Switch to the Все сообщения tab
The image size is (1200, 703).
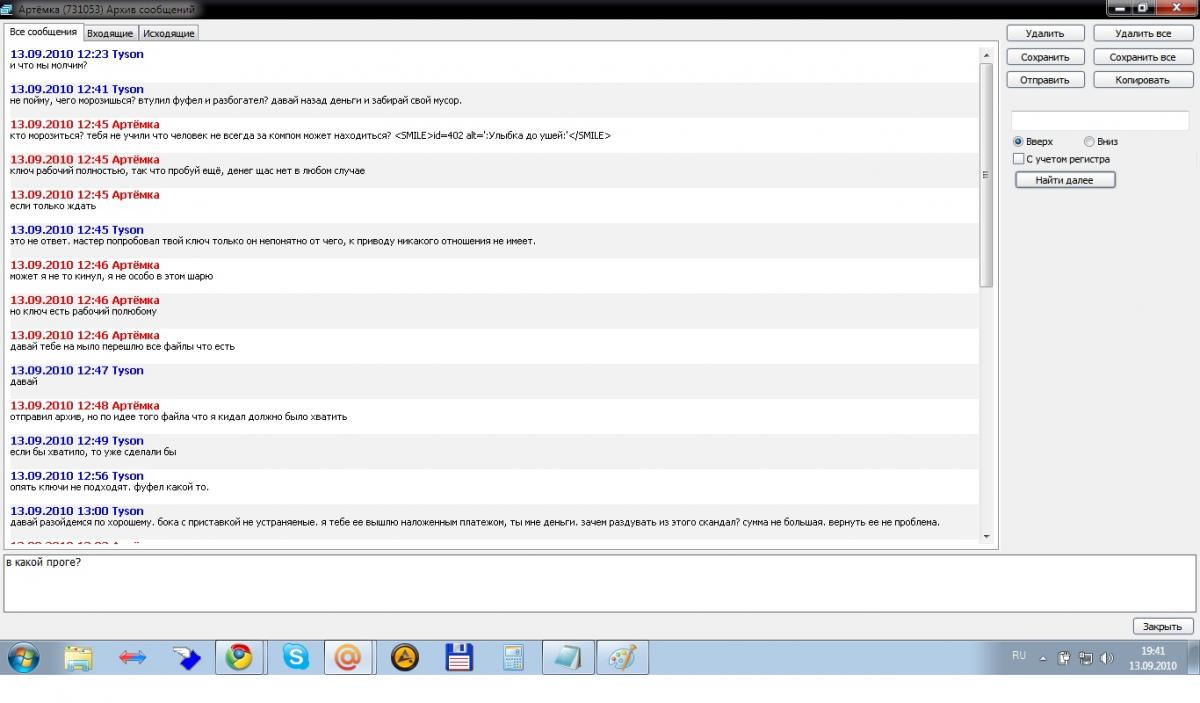pyautogui.click(x=43, y=32)
